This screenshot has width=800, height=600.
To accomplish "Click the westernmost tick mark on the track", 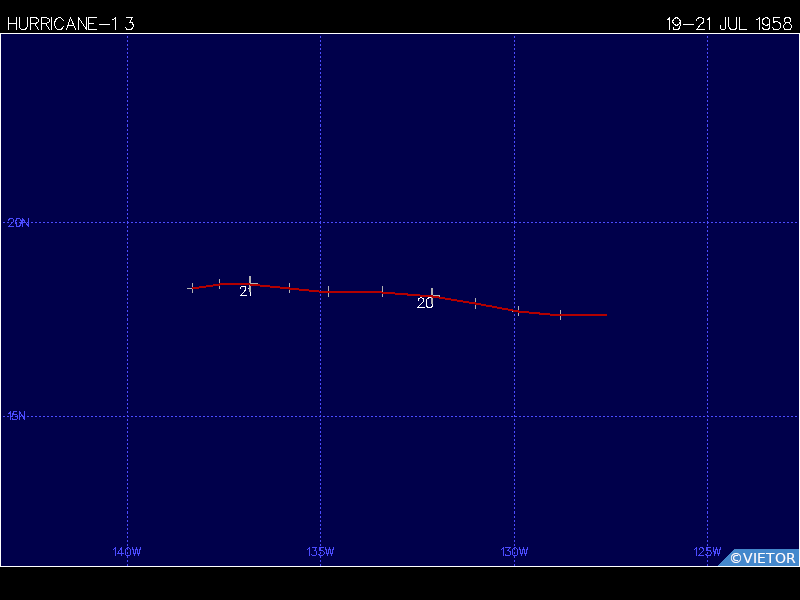I will pos(192,288).
